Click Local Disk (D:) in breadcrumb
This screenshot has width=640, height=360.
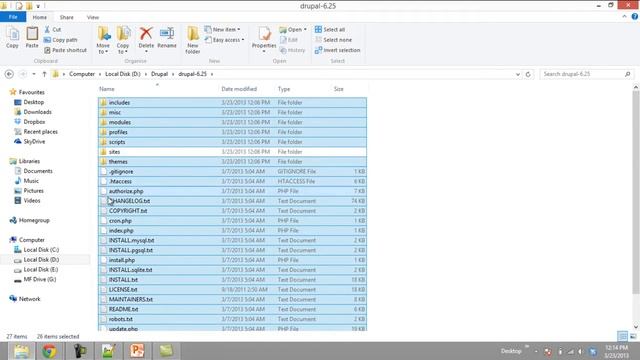(122, 74)
